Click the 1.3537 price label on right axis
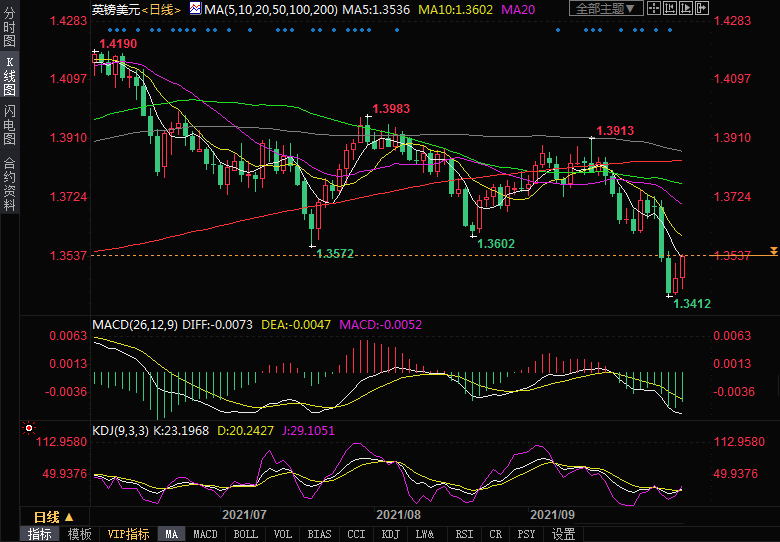This screenshot has height=542, width=780. 733,256
